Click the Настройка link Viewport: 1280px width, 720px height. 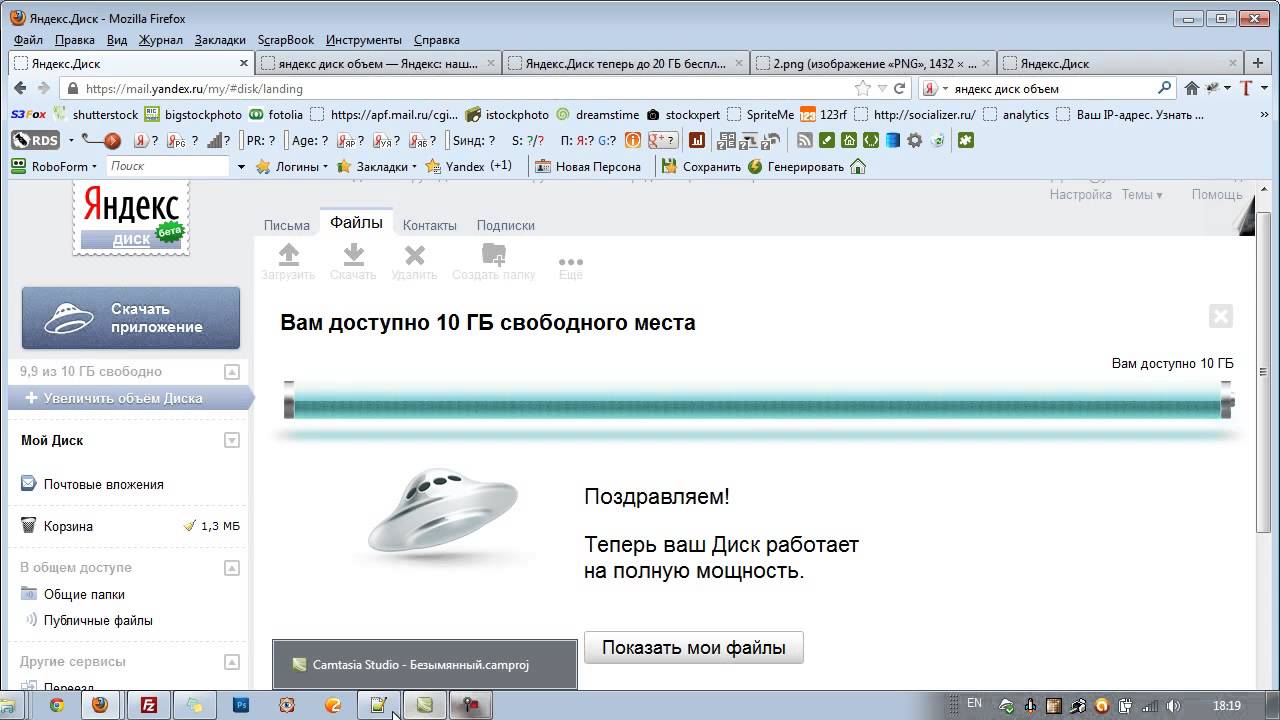[1080, 195]
